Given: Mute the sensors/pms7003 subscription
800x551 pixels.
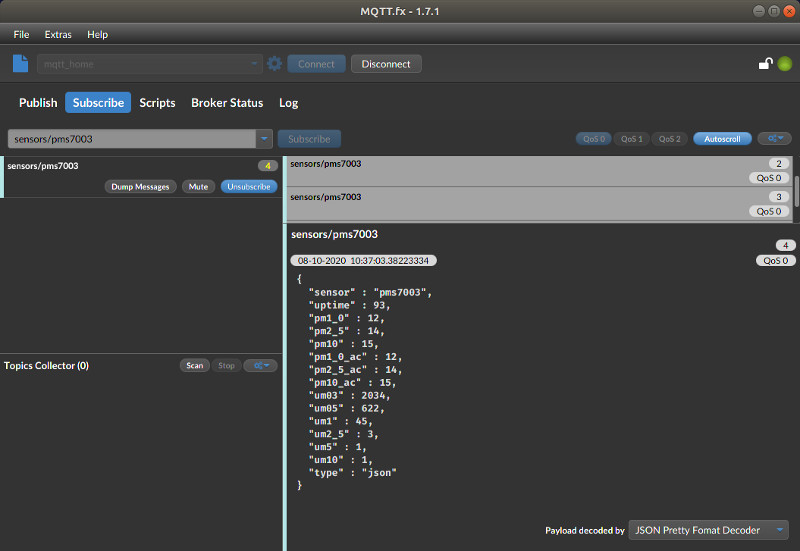Looking at the screenshot, I should pos(198,187).
